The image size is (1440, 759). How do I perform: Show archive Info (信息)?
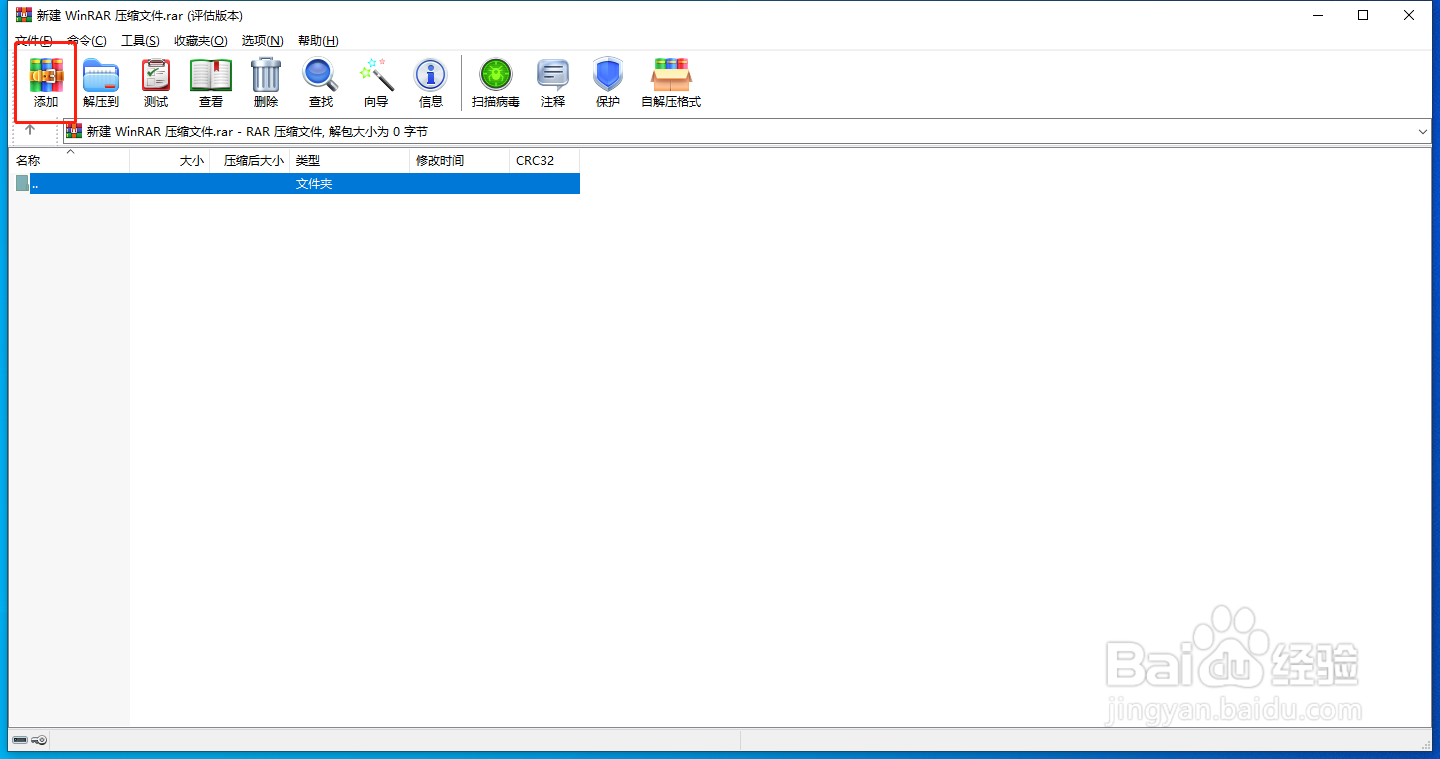pos(431,82)
